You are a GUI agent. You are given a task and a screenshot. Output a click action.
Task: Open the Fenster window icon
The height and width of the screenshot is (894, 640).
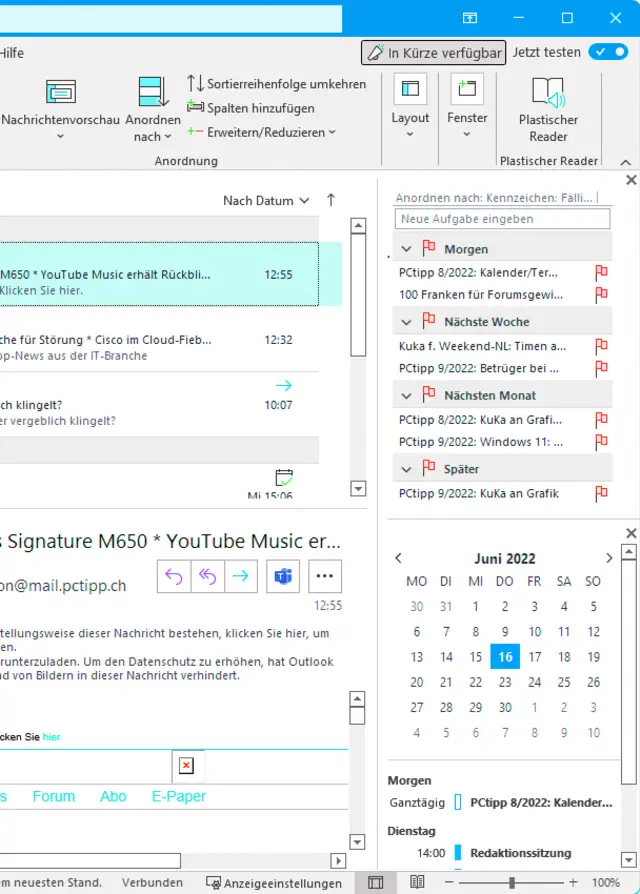467,89
